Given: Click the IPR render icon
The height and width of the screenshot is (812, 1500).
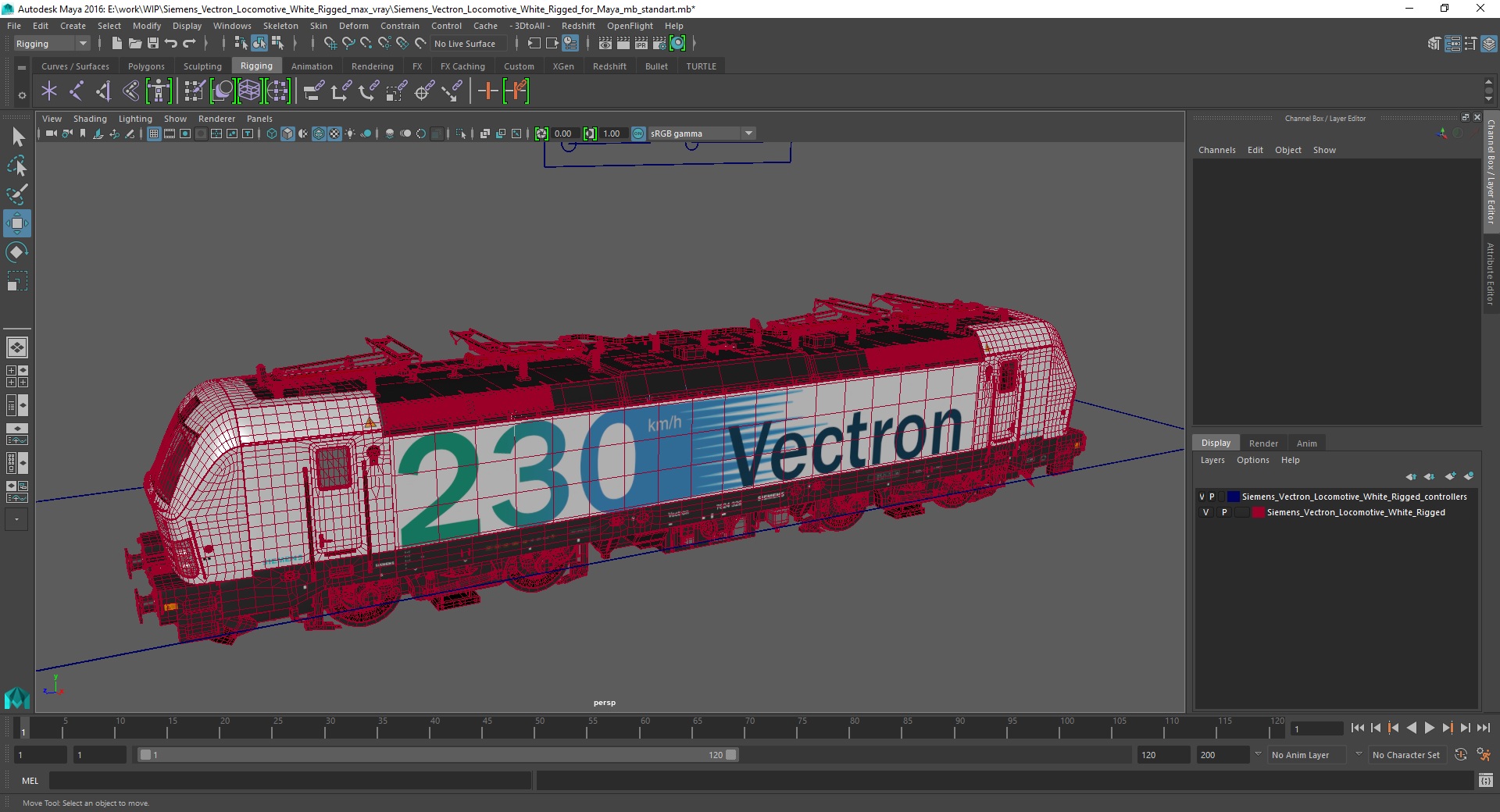Looking at the screenshot, I should coord(641,44).
